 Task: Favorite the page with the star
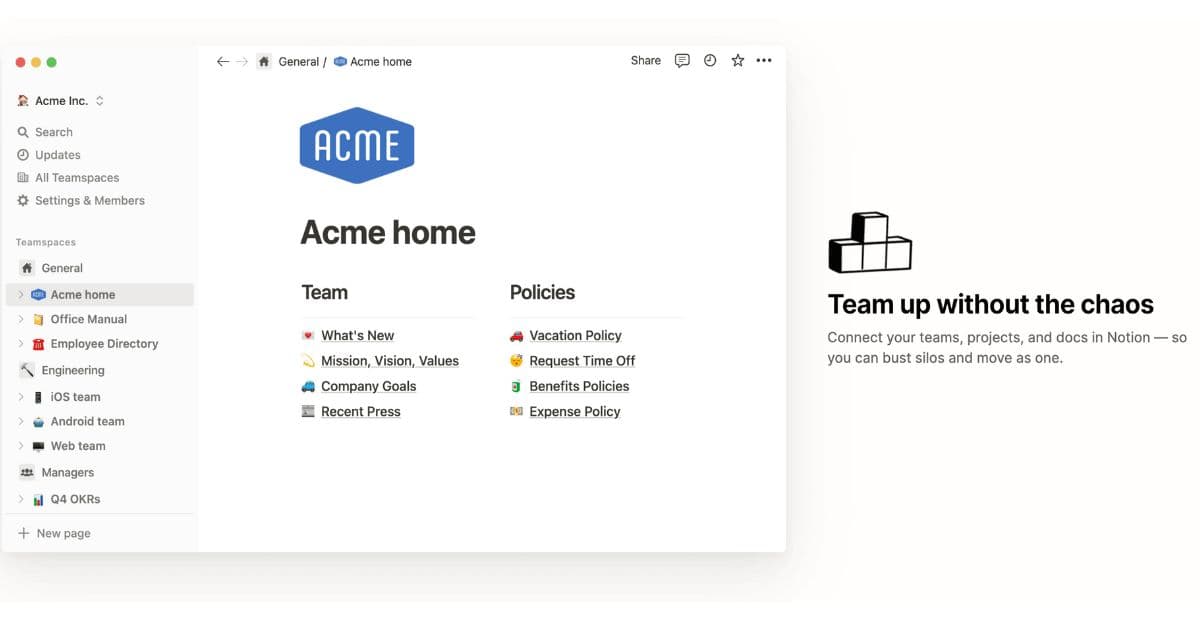737,61
